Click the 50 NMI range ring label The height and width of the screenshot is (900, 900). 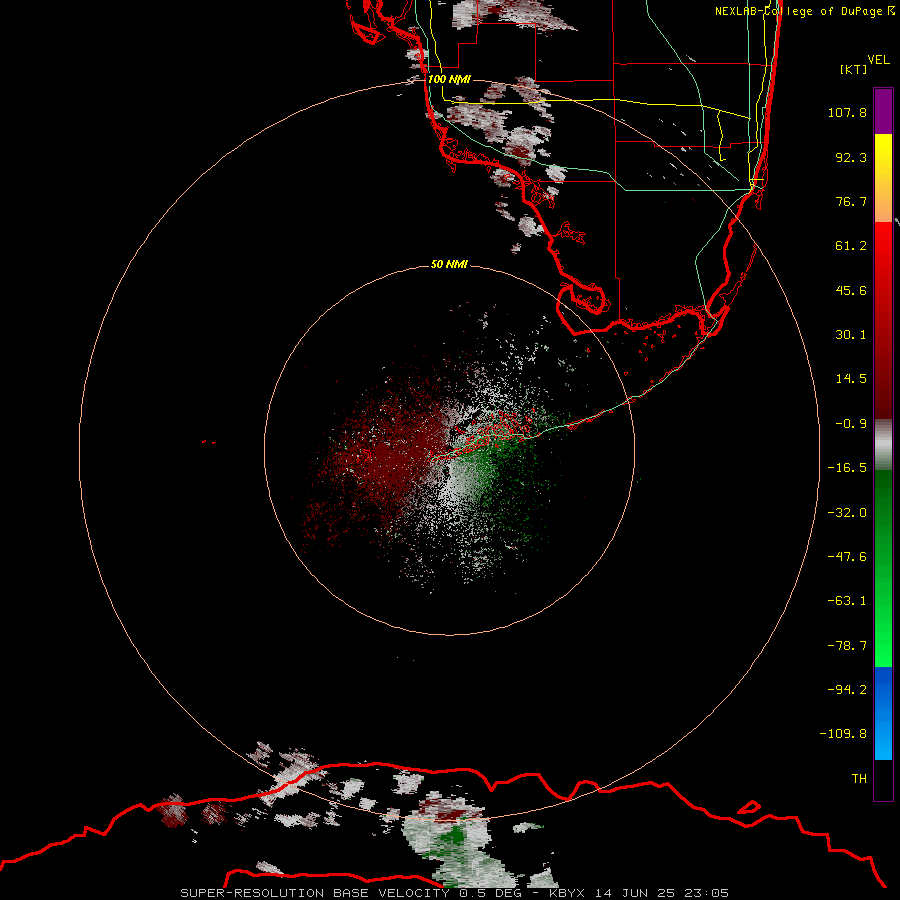[449, 264]
